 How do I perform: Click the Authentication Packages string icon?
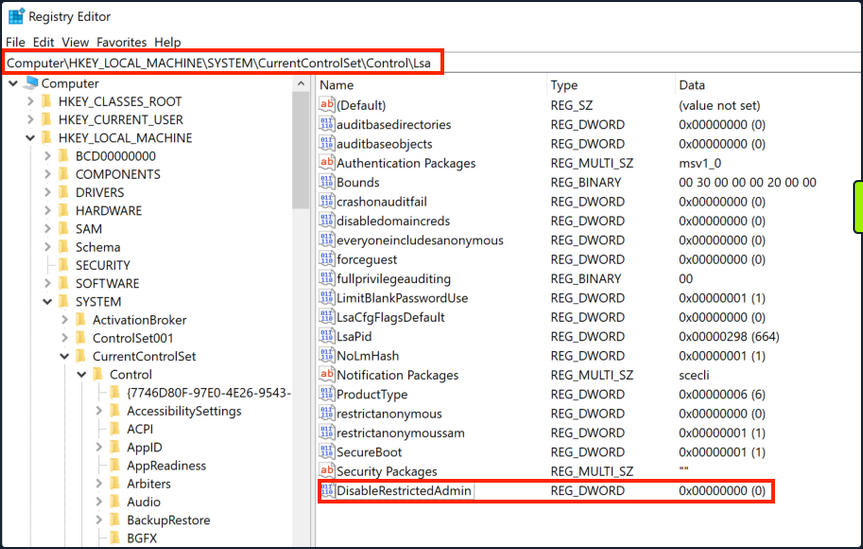point(327,162)
